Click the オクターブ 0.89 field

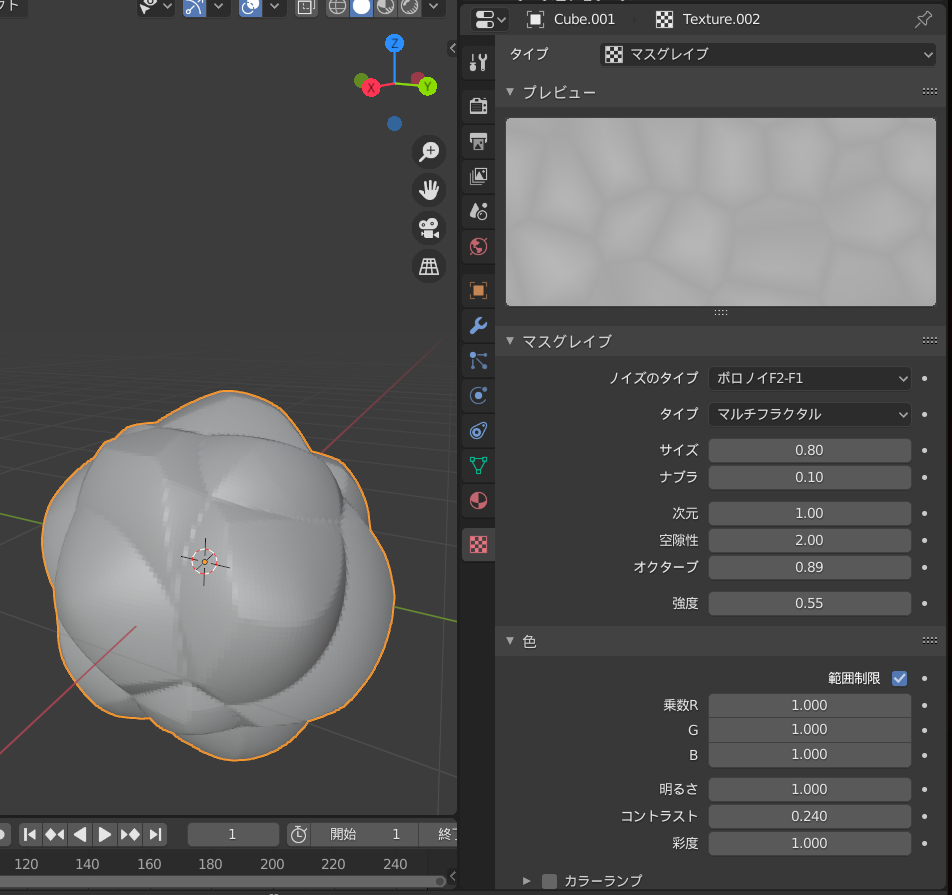click(809, 567)
